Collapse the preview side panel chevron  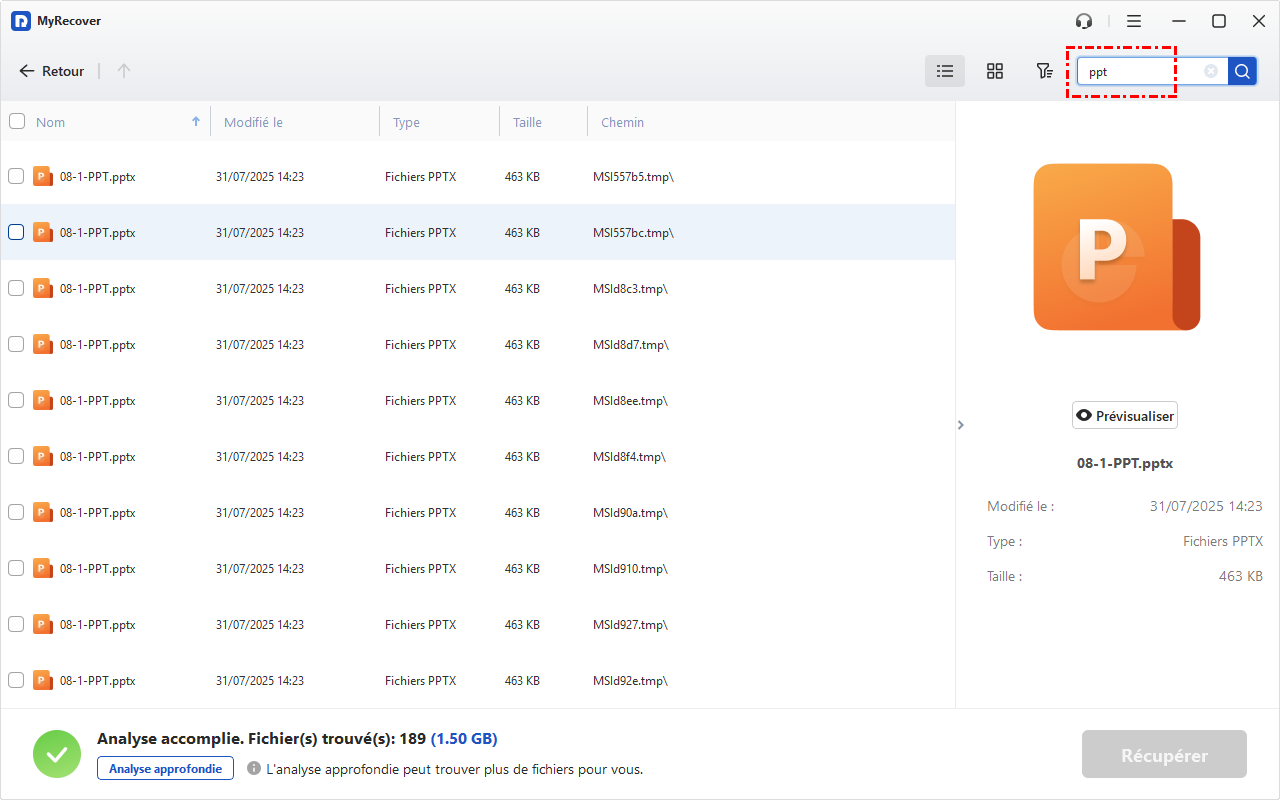(x=961, y=425)
